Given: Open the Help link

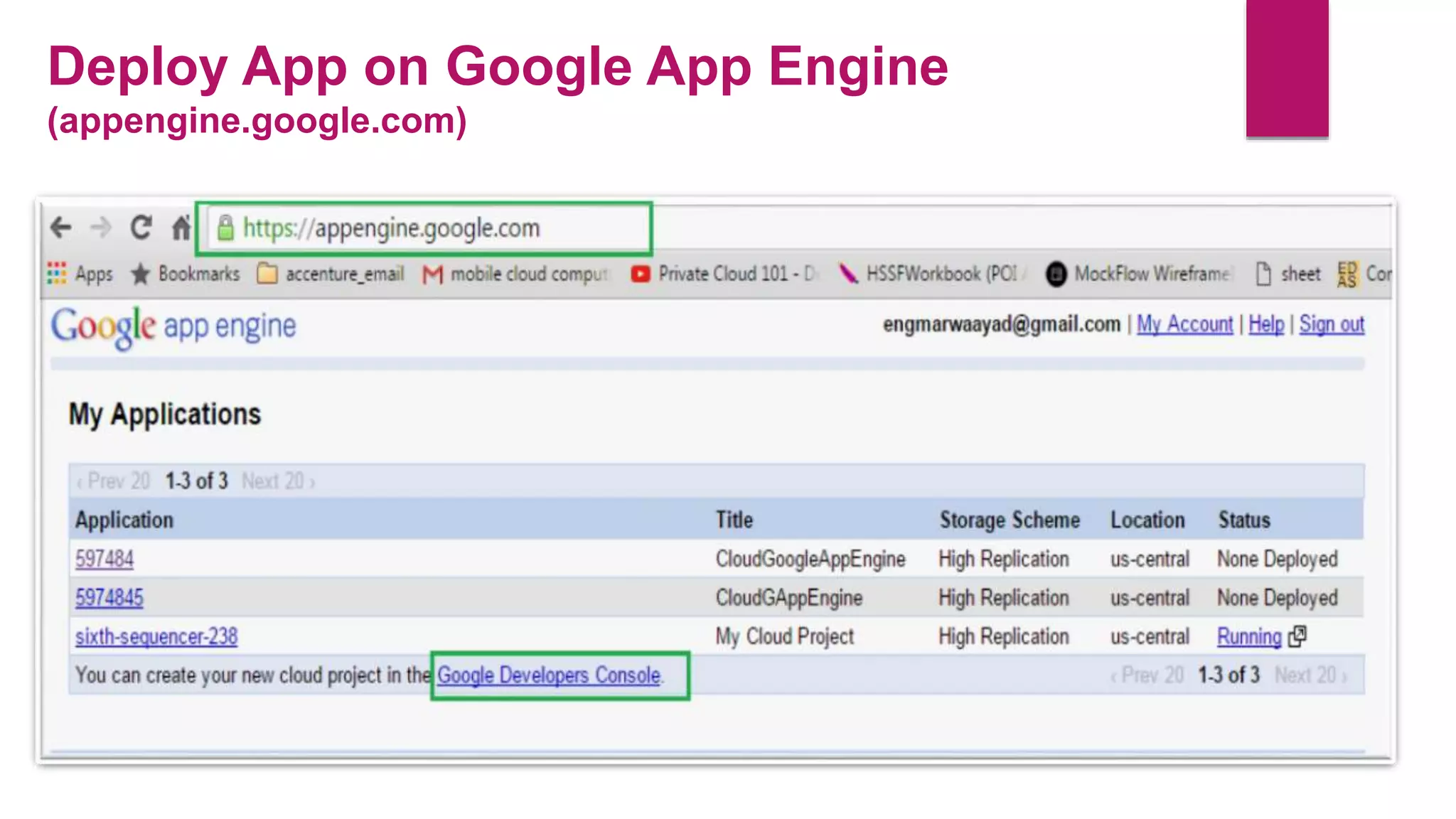Looking at the screenshot, I should [x=1266, y=324].
